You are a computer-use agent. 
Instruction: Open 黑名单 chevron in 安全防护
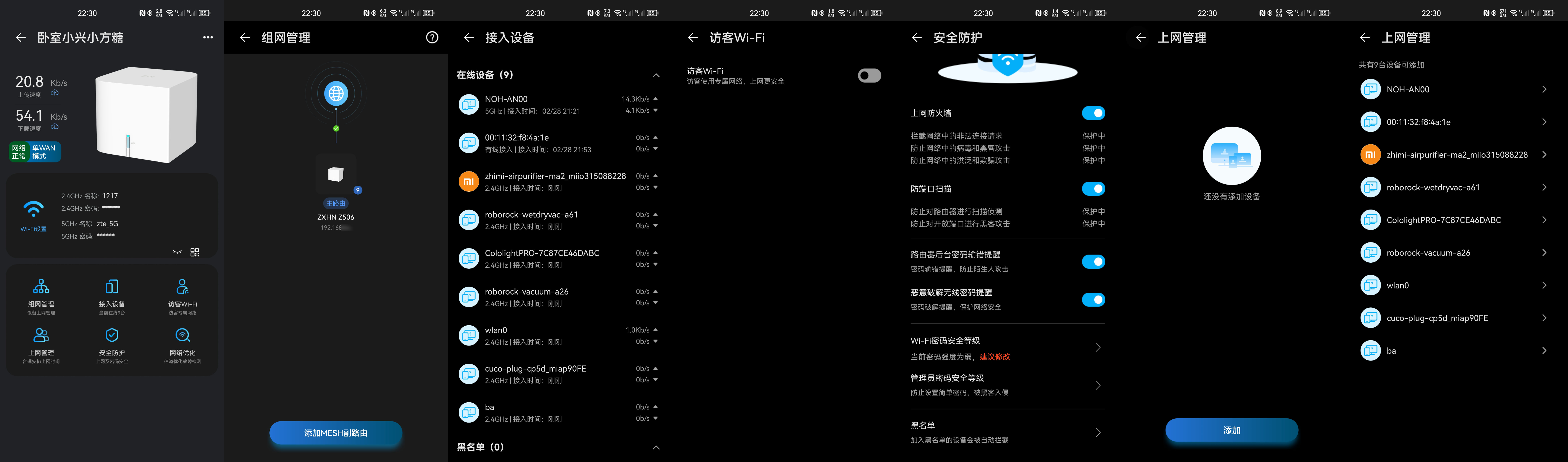point(1098,433)
